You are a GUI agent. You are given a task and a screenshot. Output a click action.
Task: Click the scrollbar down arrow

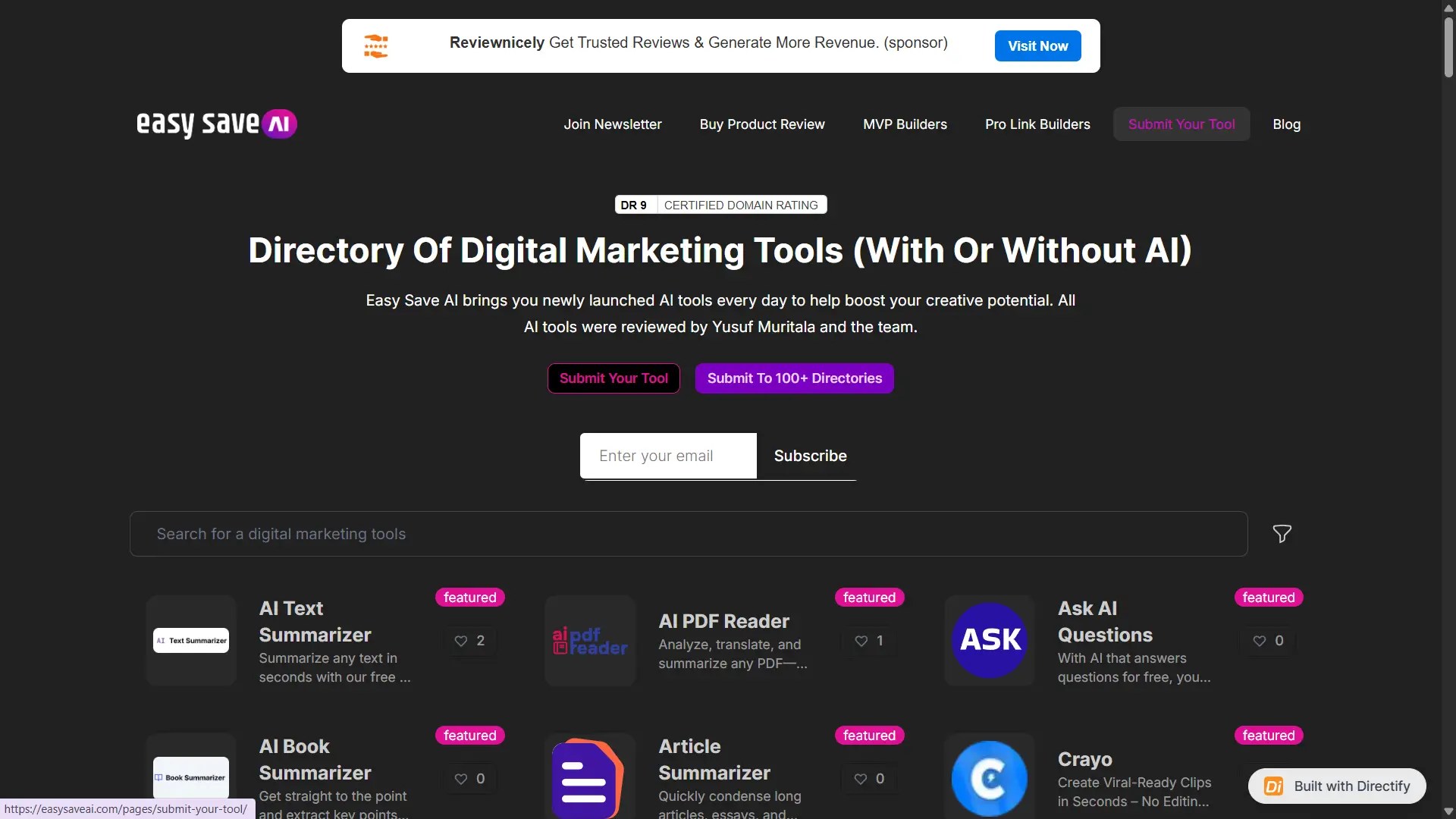pos(1448,812)
